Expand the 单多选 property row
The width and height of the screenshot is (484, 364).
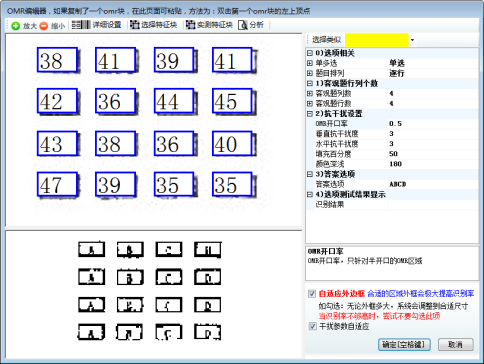[310, 63]
